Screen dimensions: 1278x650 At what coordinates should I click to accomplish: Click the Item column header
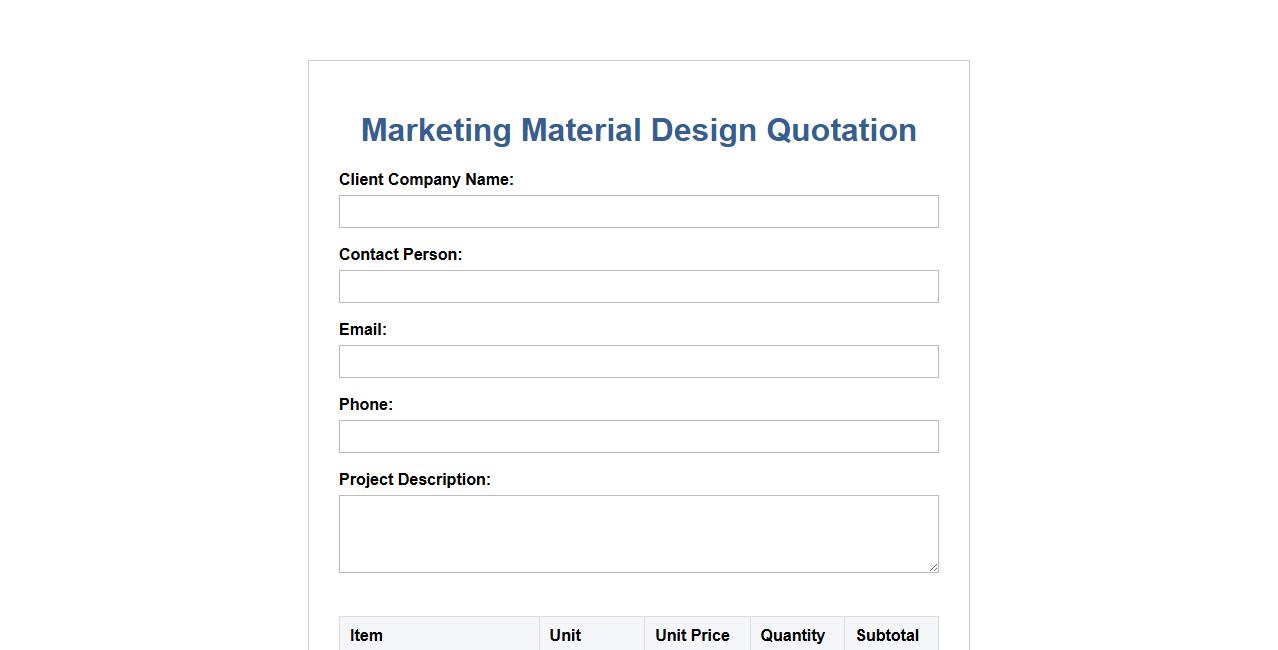366,635
